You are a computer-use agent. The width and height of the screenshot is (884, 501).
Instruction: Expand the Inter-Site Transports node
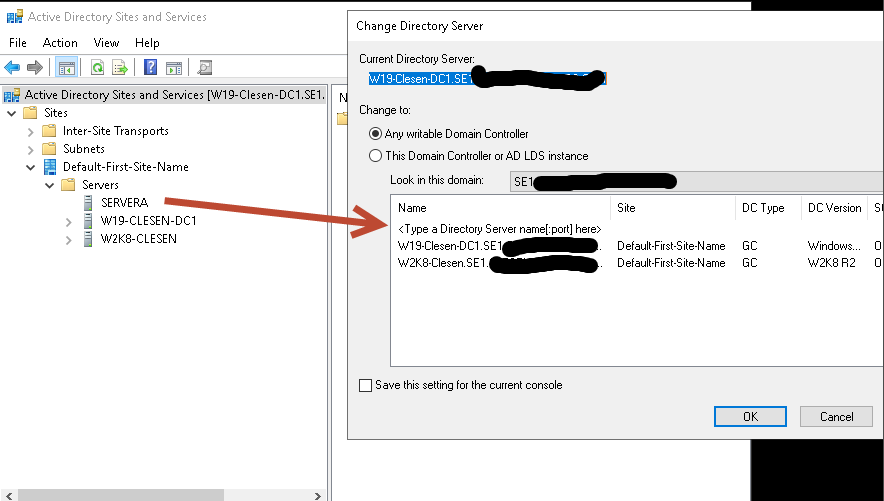[30, 132]
